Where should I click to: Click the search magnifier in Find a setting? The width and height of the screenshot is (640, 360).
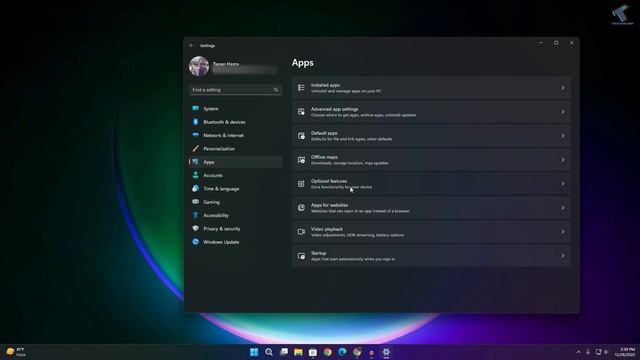[276, 90]
